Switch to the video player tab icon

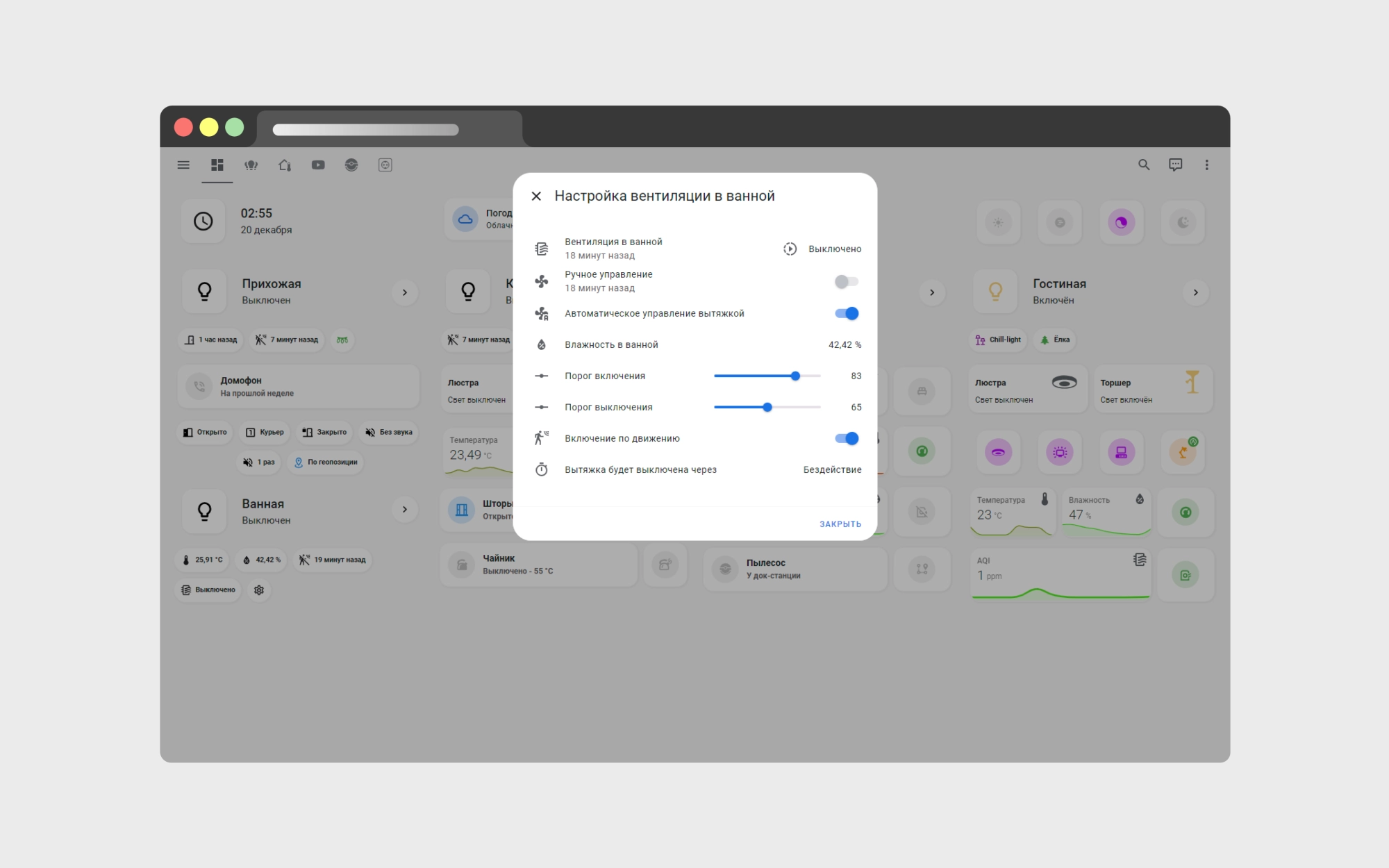318,165
